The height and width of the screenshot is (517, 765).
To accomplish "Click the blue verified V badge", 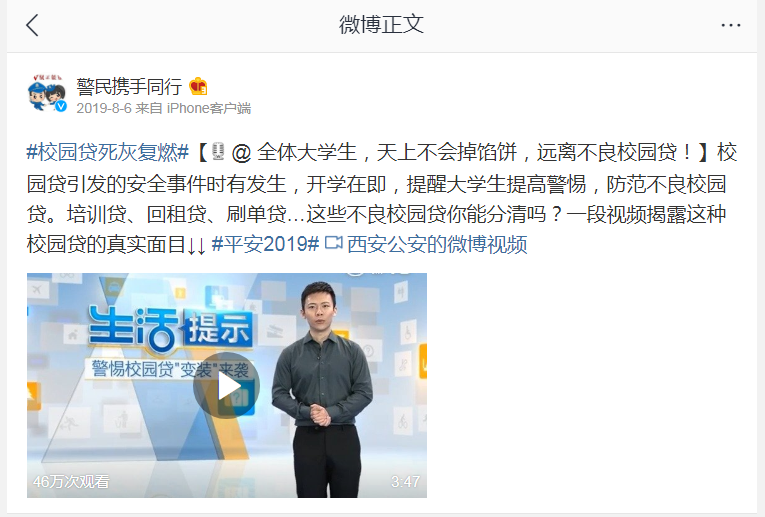I will [x=60, y=106].
